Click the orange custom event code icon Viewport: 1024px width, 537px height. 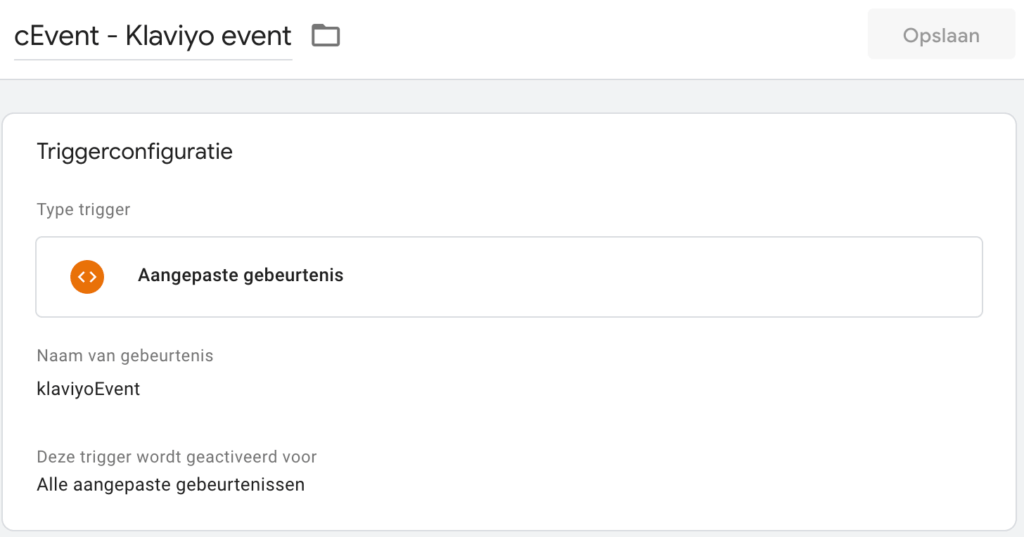(87, 276)
